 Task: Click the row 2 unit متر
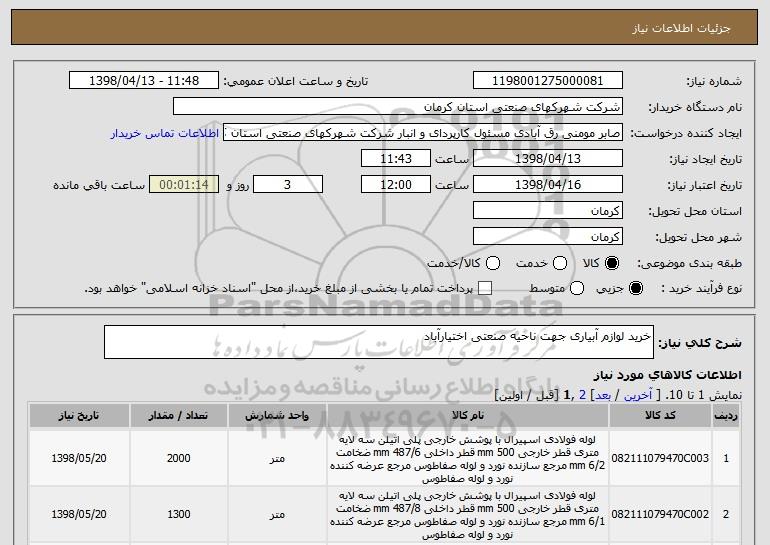coord(277,515)
